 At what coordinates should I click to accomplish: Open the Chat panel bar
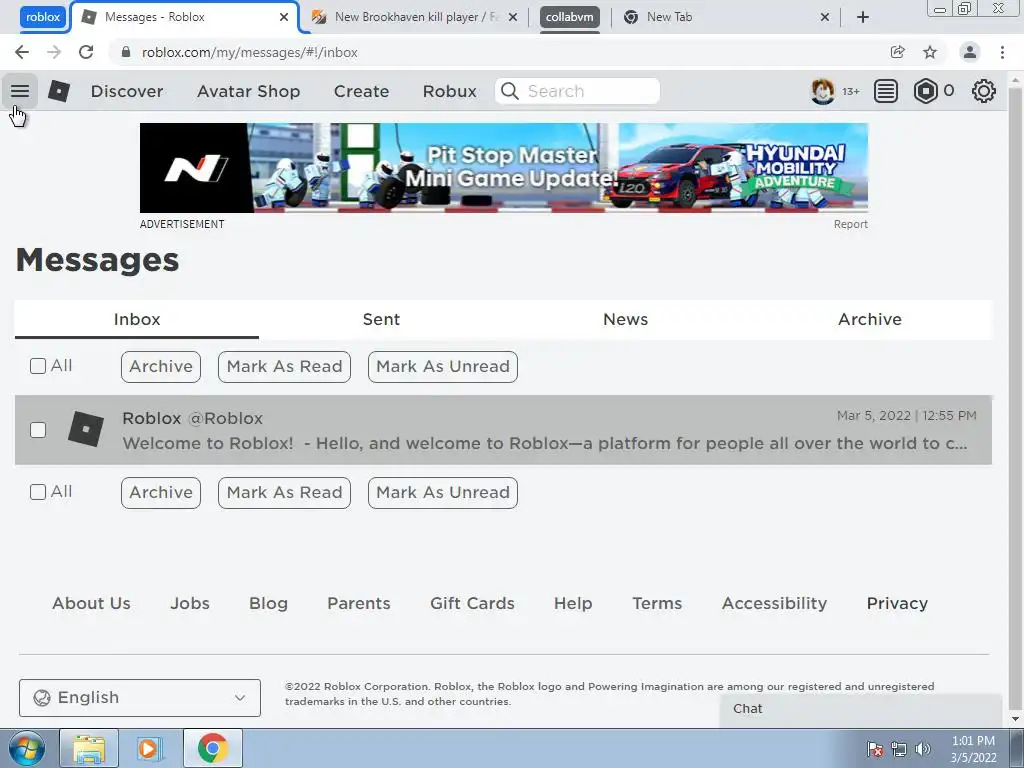pos(861,709)
